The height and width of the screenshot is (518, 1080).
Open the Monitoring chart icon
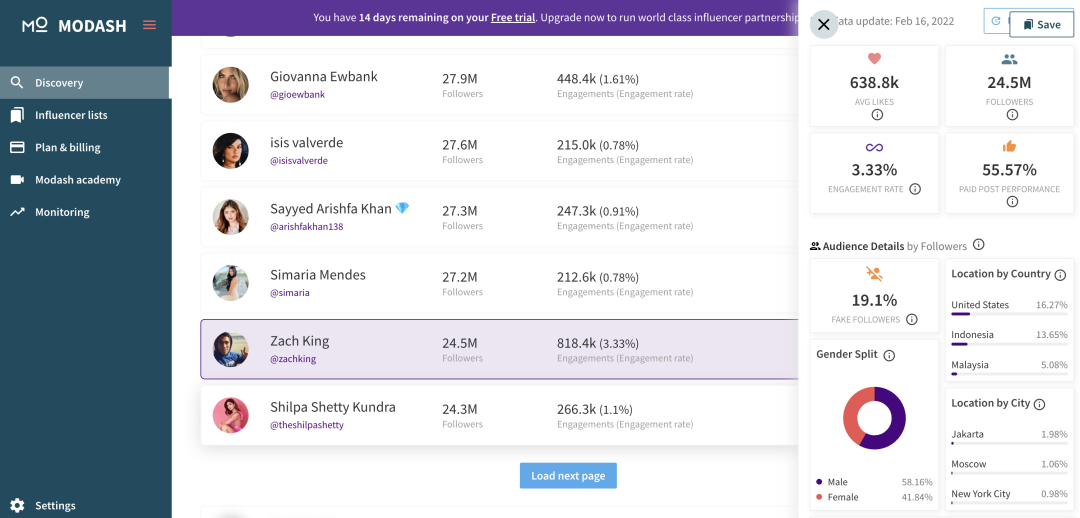[17, 212]
